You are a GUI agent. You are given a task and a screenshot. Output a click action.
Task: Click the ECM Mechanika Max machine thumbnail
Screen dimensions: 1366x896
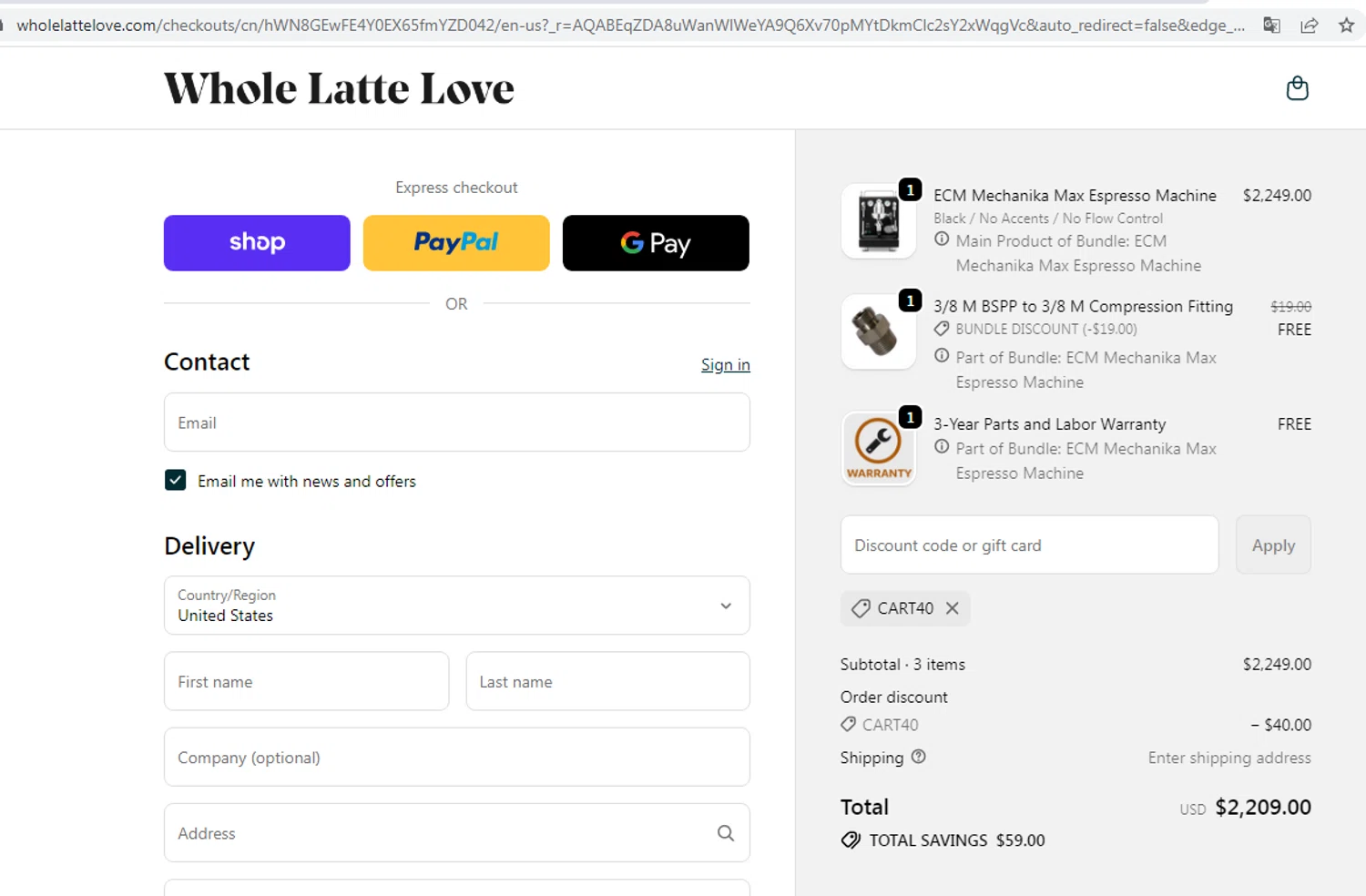point(879,221)
